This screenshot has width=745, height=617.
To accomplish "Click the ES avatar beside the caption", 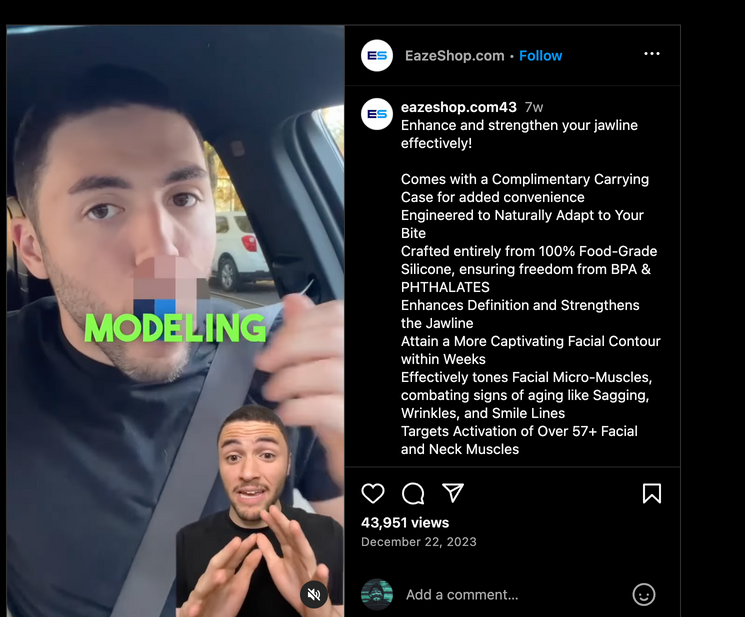I will point(377,114).
